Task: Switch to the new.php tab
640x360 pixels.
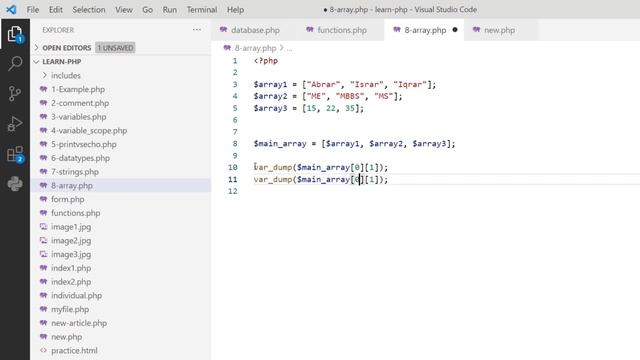Action: pos(501,30)
